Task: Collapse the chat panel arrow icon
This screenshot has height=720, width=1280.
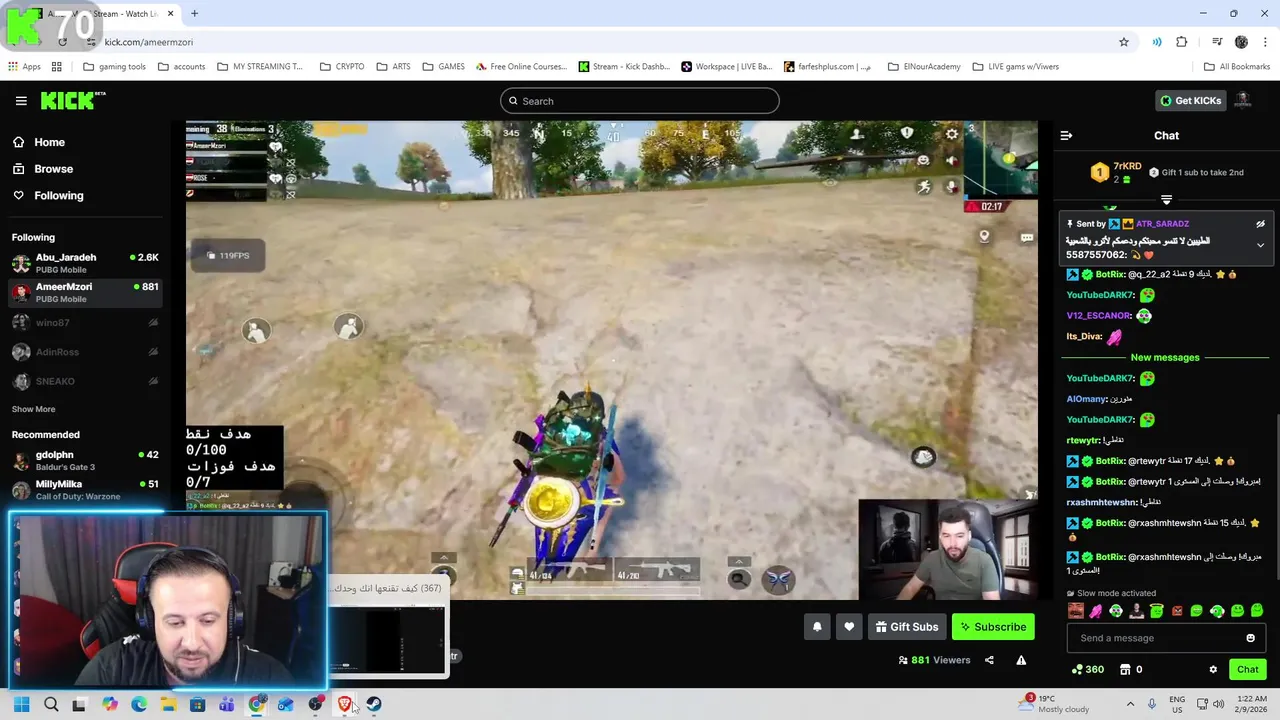Action: [1066, 136]
